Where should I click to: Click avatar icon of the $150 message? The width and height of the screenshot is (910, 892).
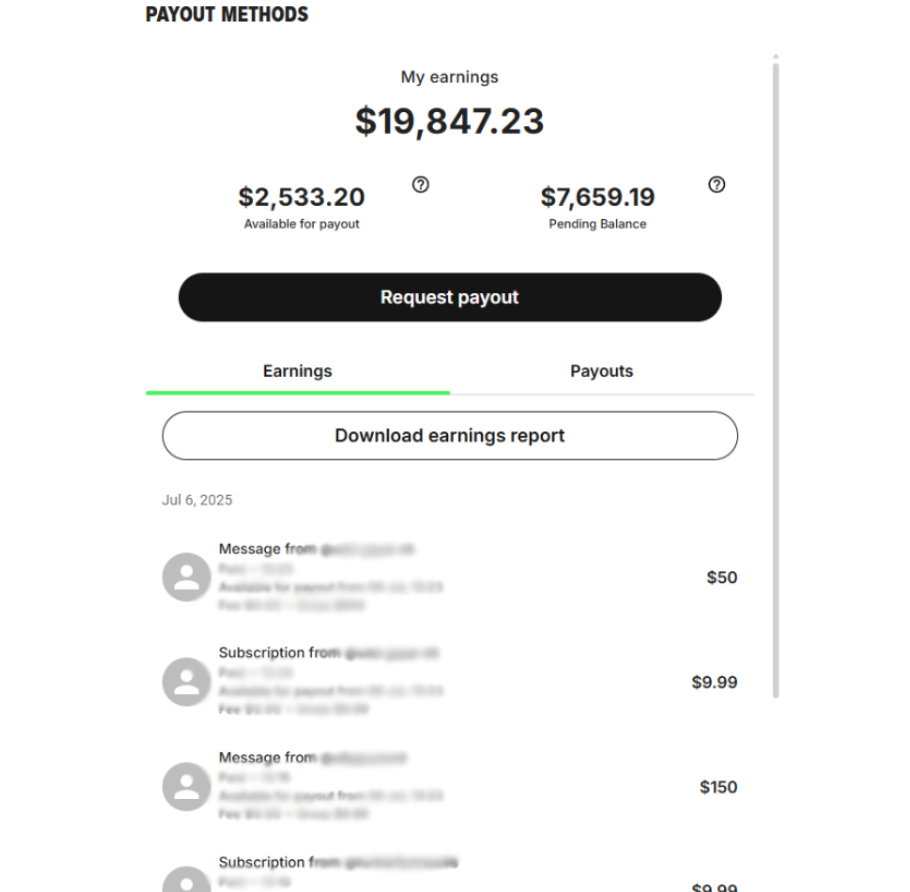(x=186, y=787)
